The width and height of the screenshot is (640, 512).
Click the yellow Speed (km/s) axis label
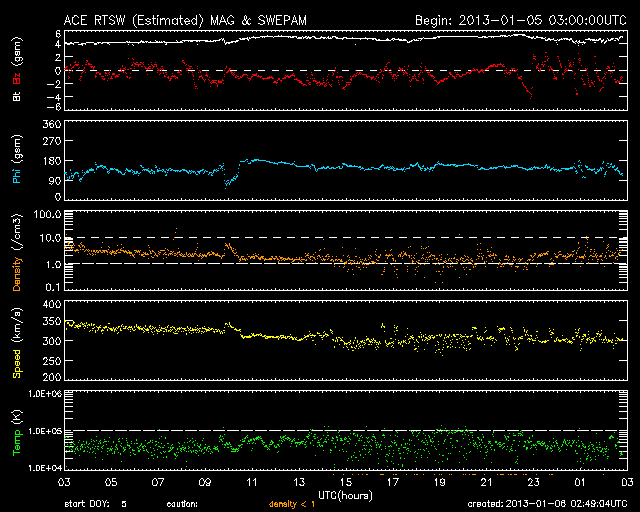coord(16,342)
